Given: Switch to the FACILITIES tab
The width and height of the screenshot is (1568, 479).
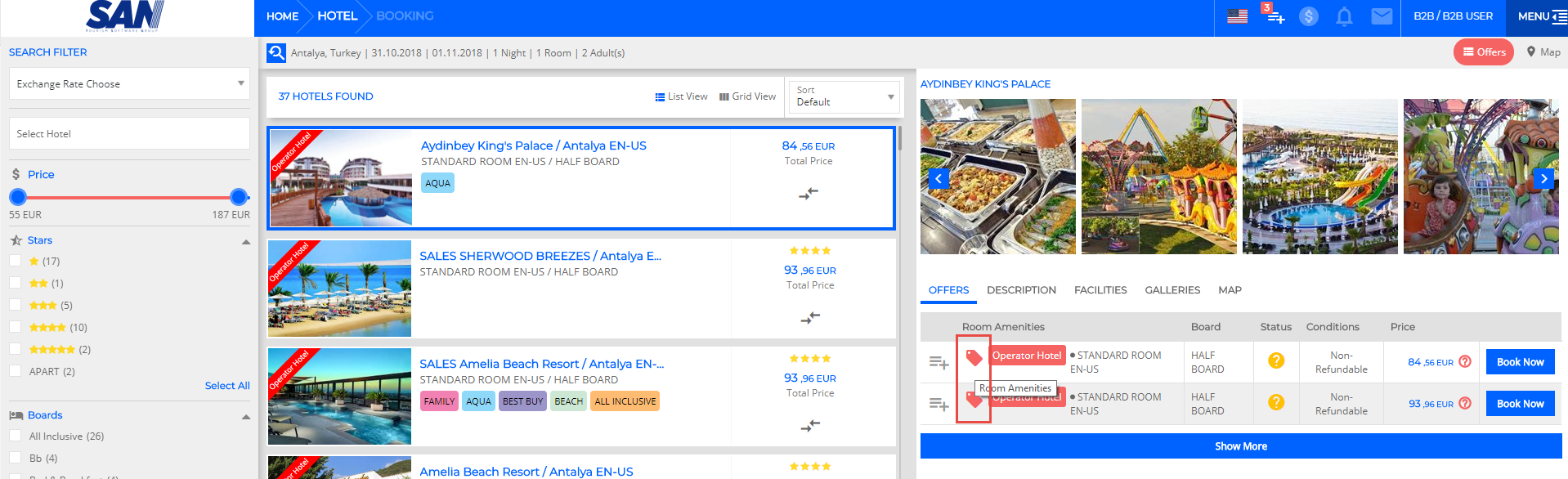Looking at the screenshot, I should tap(1100, 290).
